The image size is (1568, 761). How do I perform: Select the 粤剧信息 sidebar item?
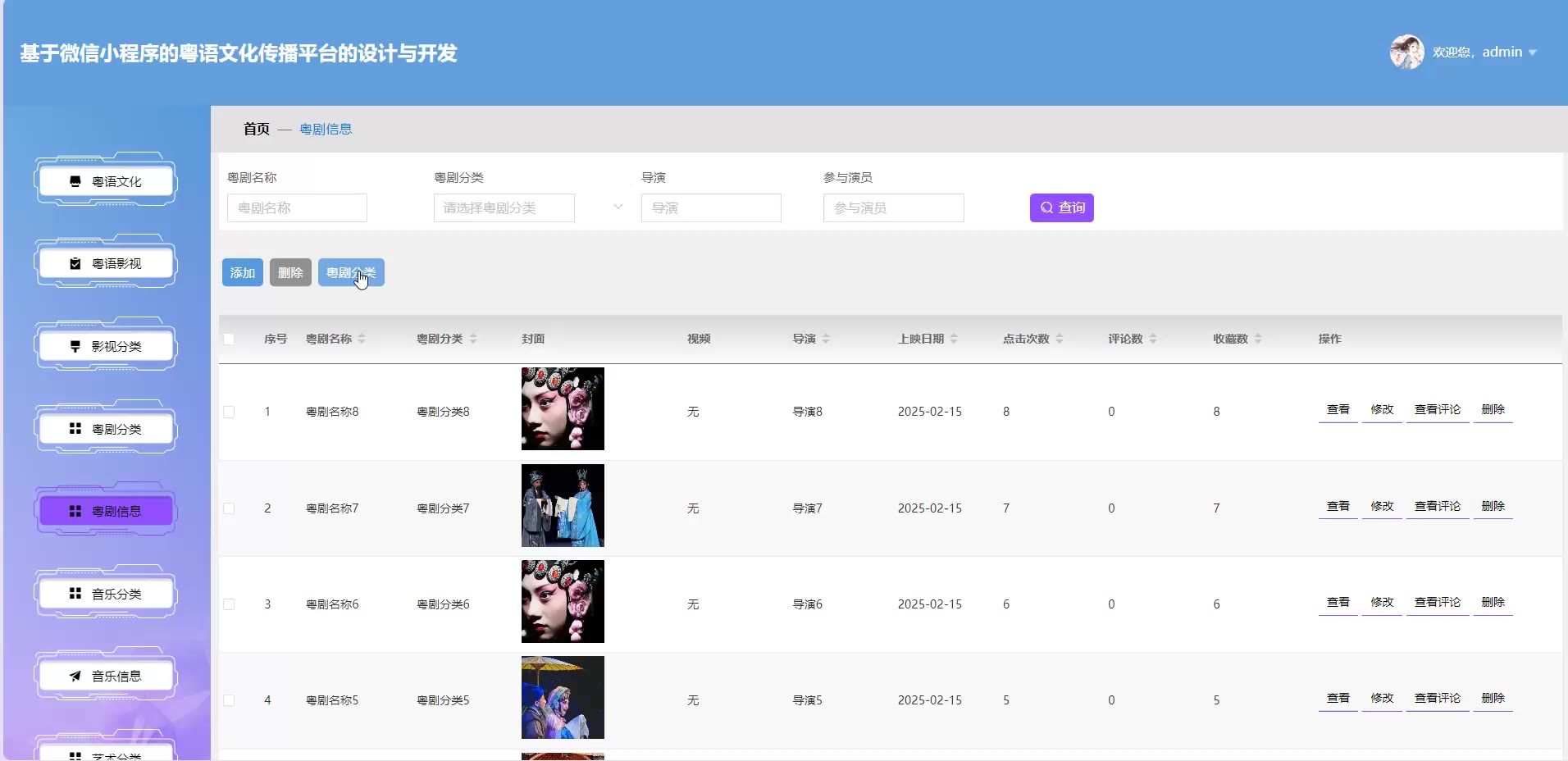click(x=106, y=511)
